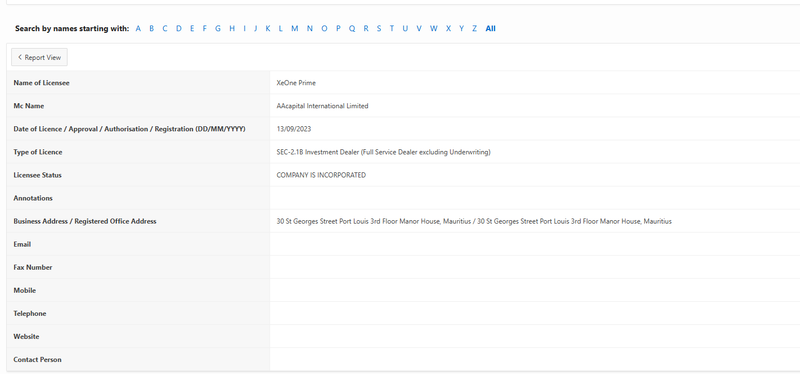Click the Annotations label
Viewport: 800px width, 374px height.
coord(33,198)
